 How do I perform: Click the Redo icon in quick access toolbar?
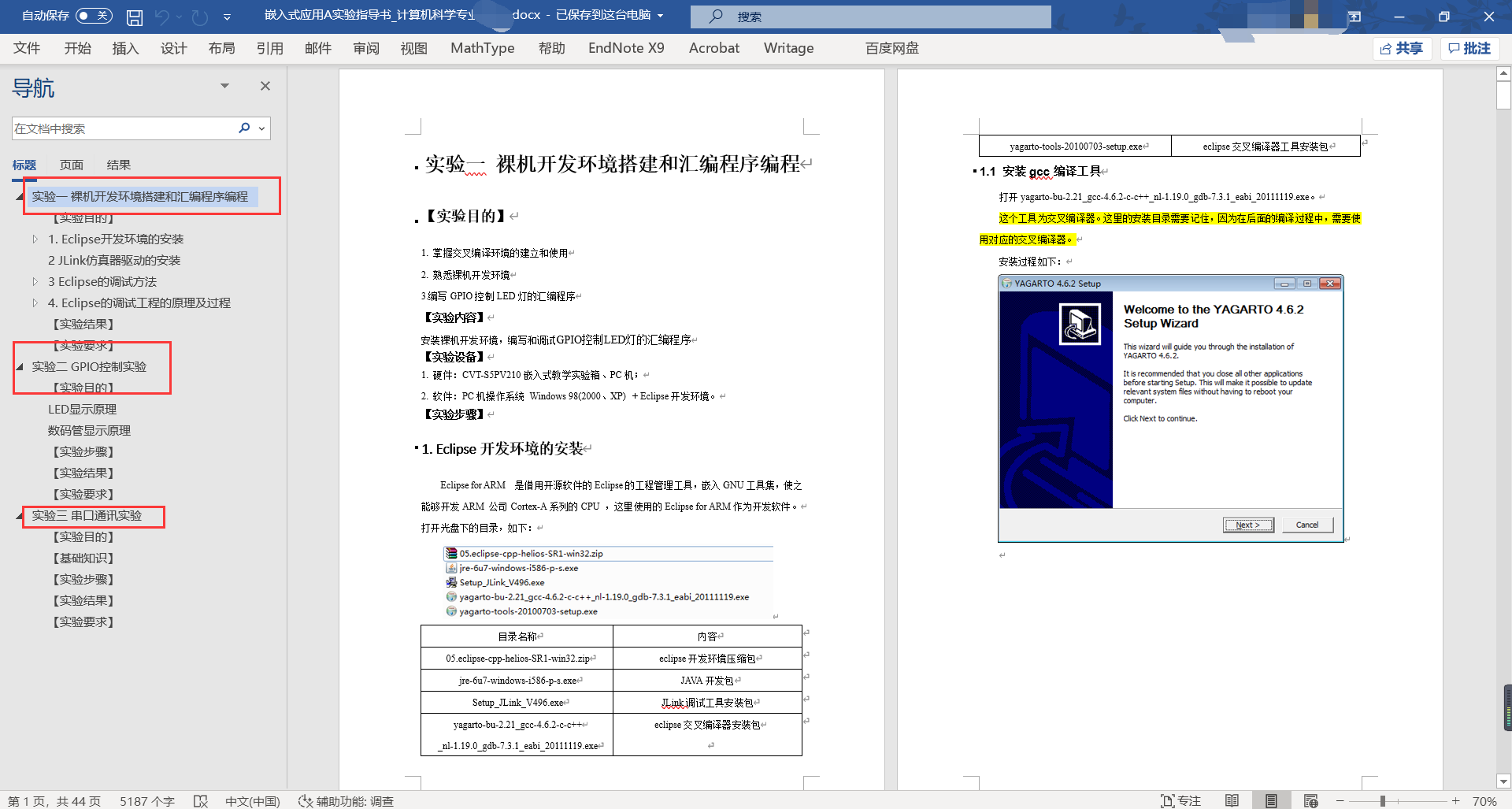pyautogui.click(x=200, y=17)
